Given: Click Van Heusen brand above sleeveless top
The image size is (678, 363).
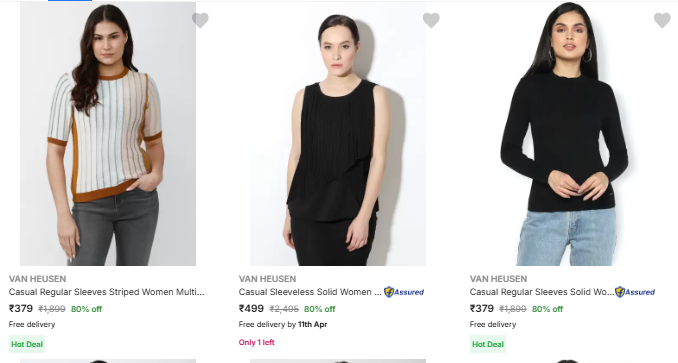Looking at the screenshot, I should click(x=267, y=279).
